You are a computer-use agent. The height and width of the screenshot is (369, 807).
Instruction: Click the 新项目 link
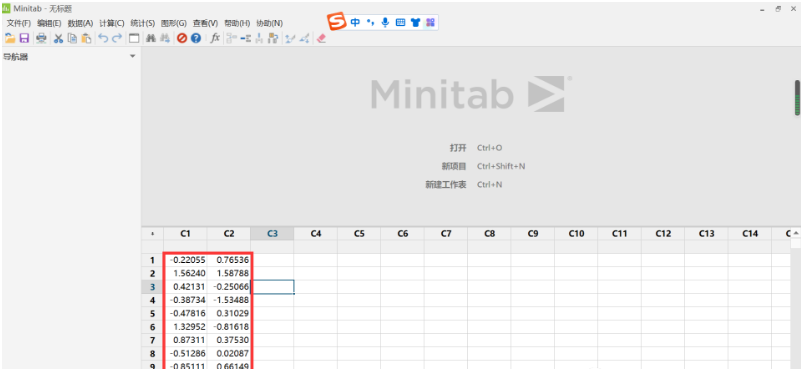coord(453,166)
